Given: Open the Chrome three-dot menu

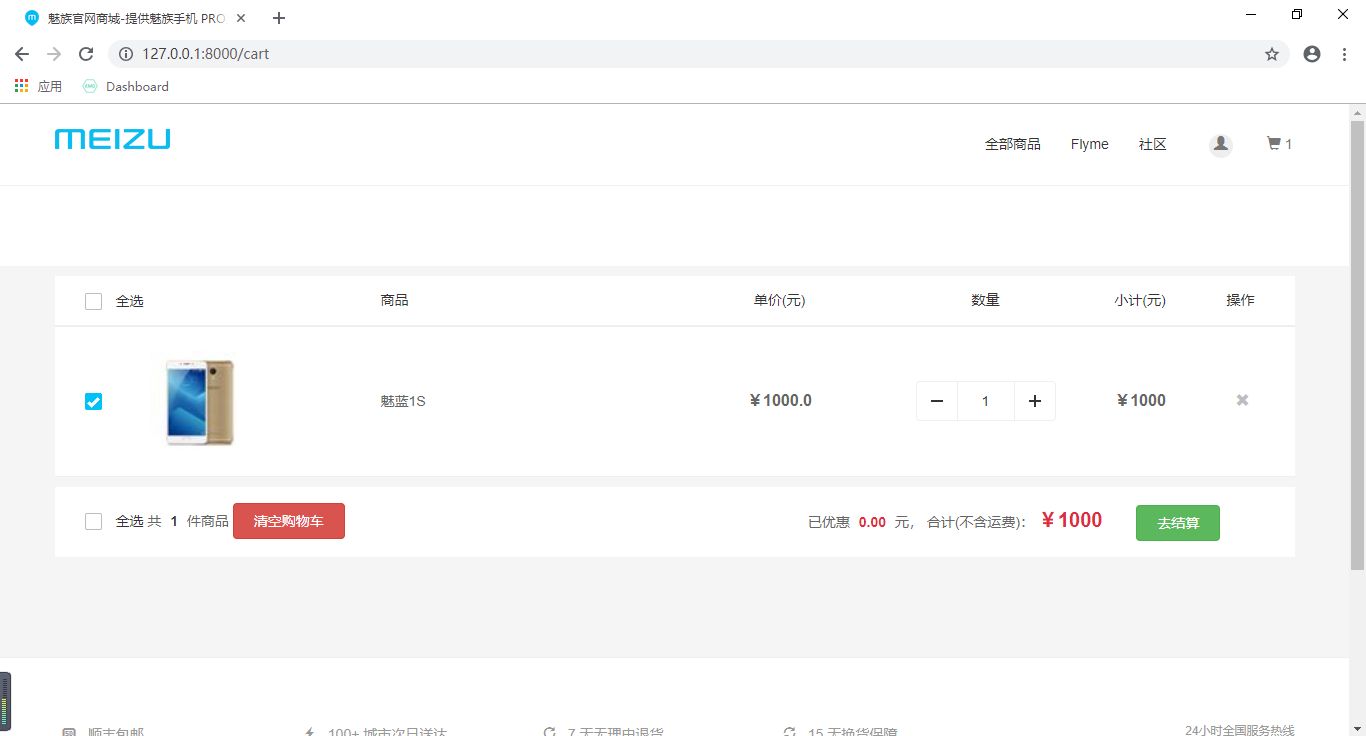Looking at the screenshot, I should click(x=1344, y=54).
